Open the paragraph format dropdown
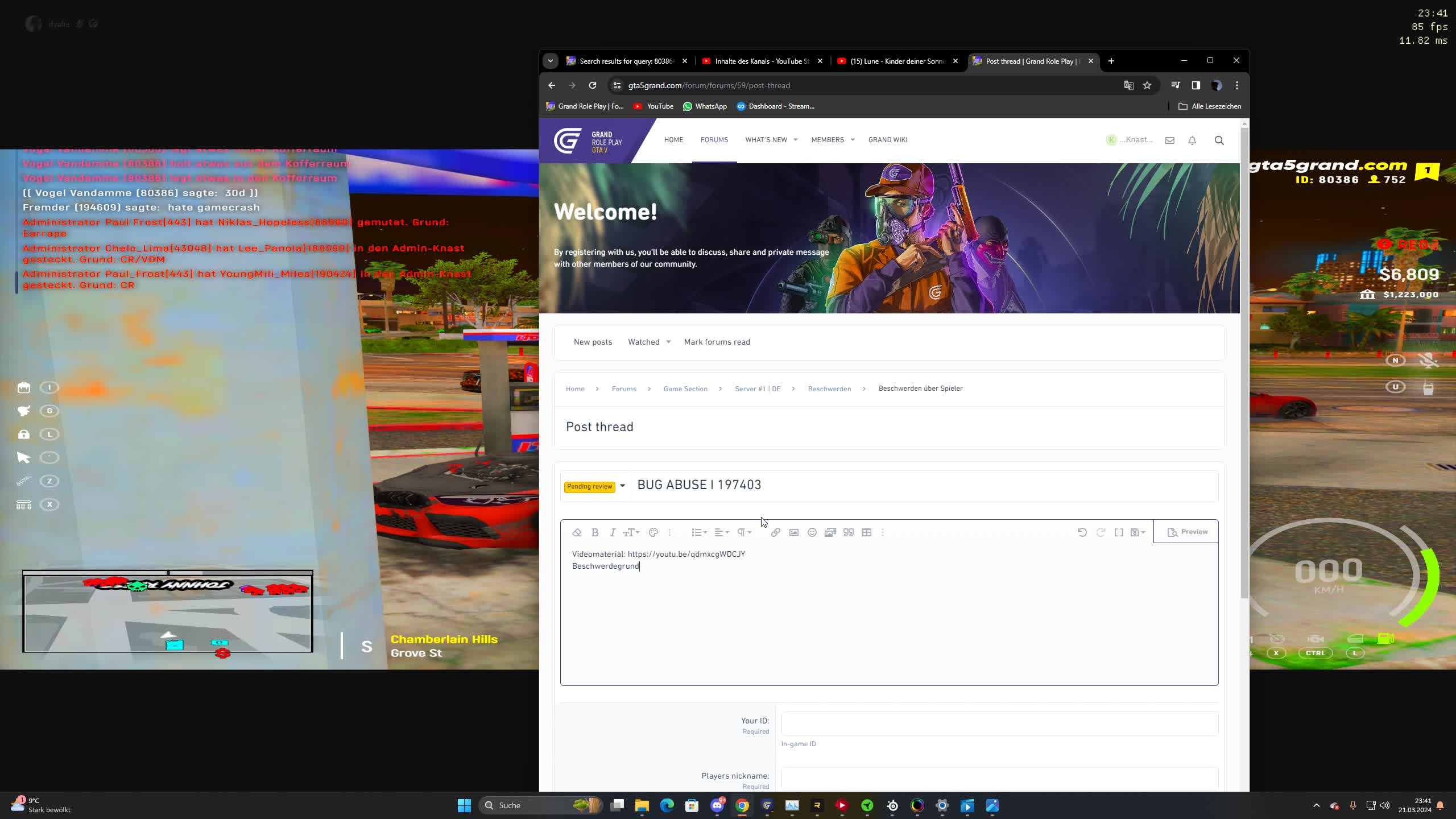Viewport: 1456px width, 819px height. point(744,532)
